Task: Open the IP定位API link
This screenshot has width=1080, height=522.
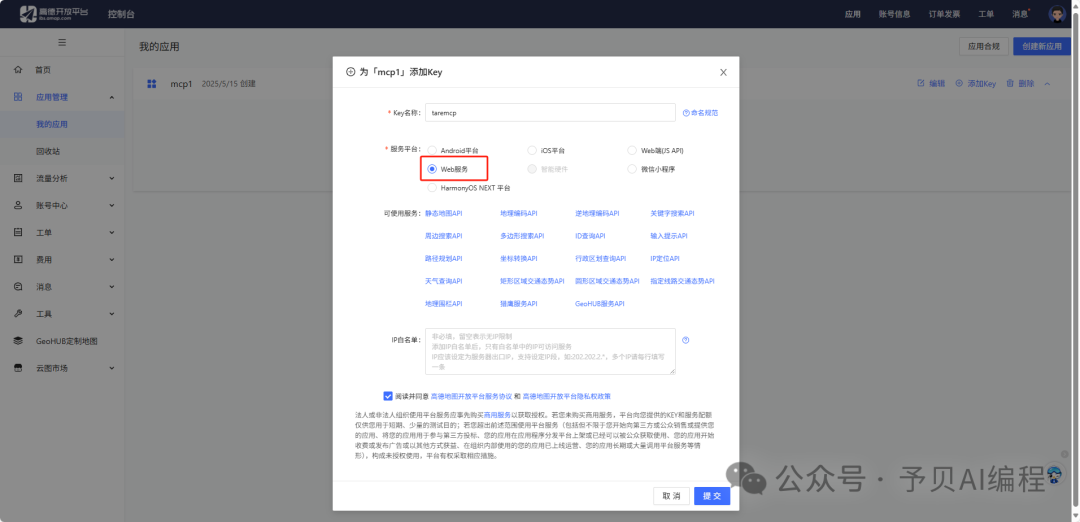Action: [665, 258]
